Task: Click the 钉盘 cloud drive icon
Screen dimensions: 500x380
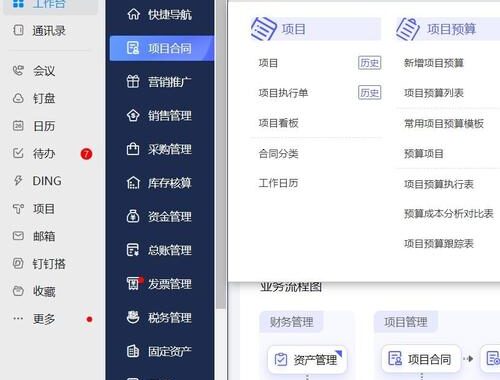Action: tap(18, 98)
